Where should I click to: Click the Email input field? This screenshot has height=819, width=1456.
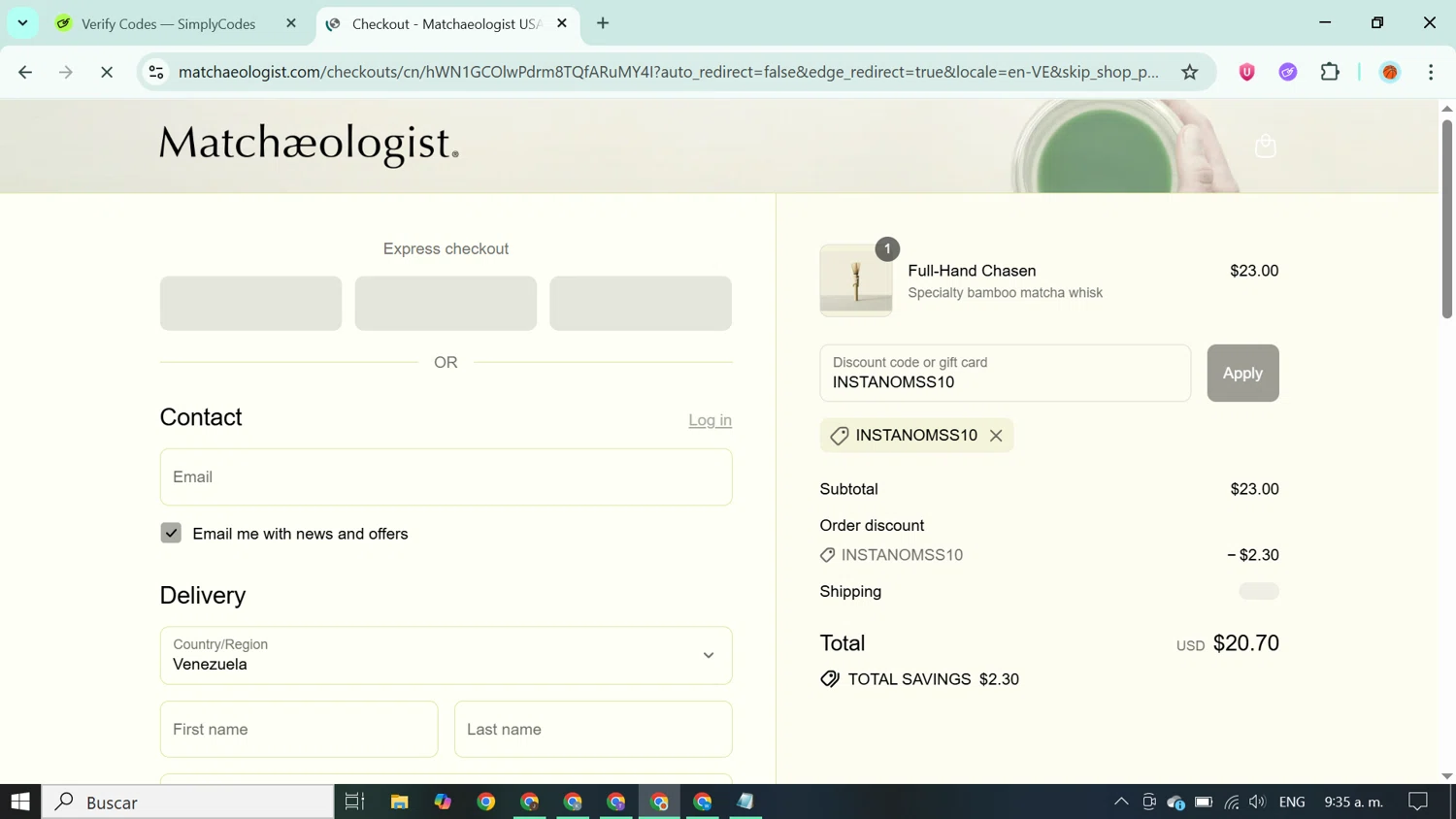pos(446,476)
